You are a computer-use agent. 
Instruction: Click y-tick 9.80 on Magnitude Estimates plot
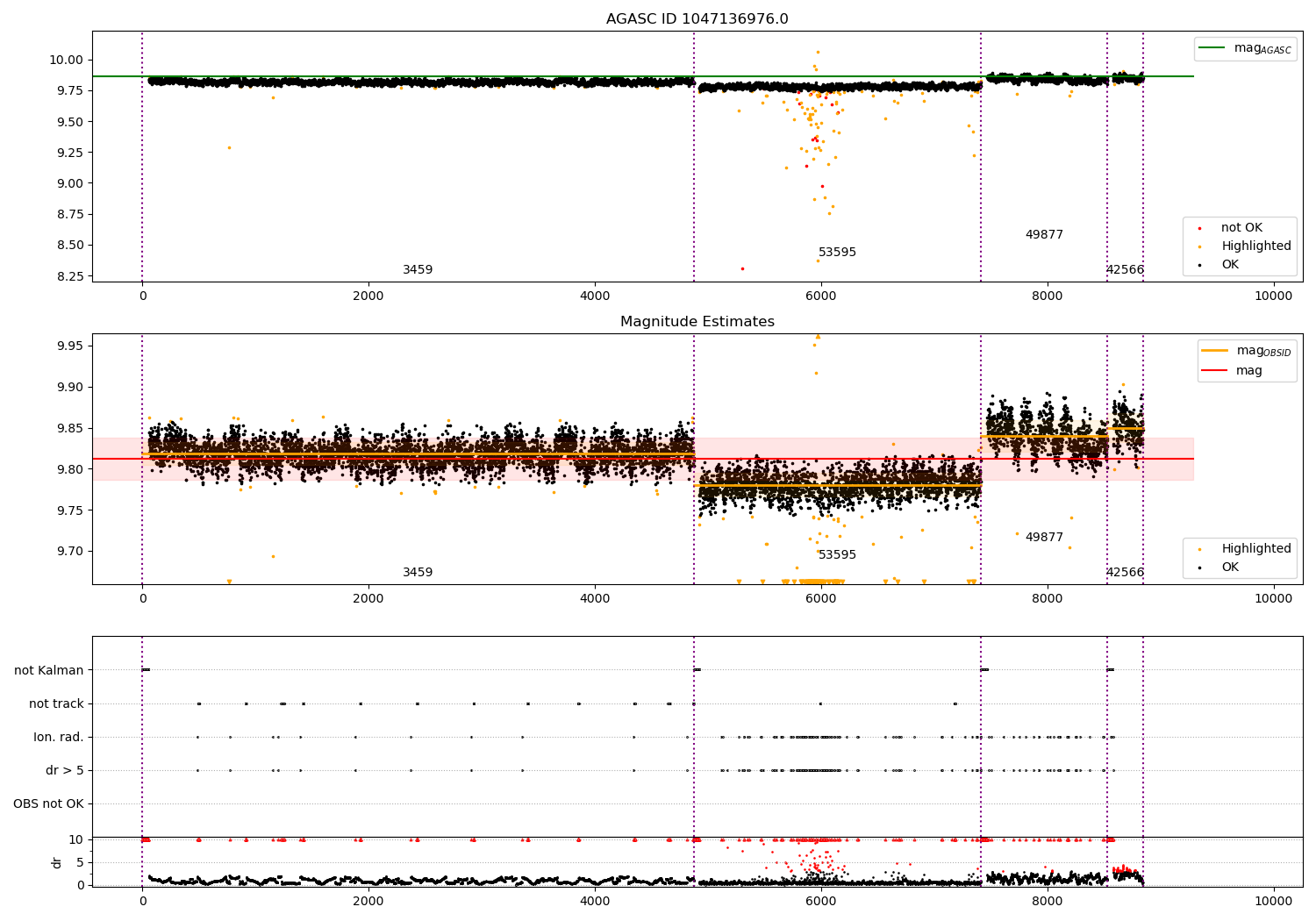pyautogui.click(x=69, y=469)
